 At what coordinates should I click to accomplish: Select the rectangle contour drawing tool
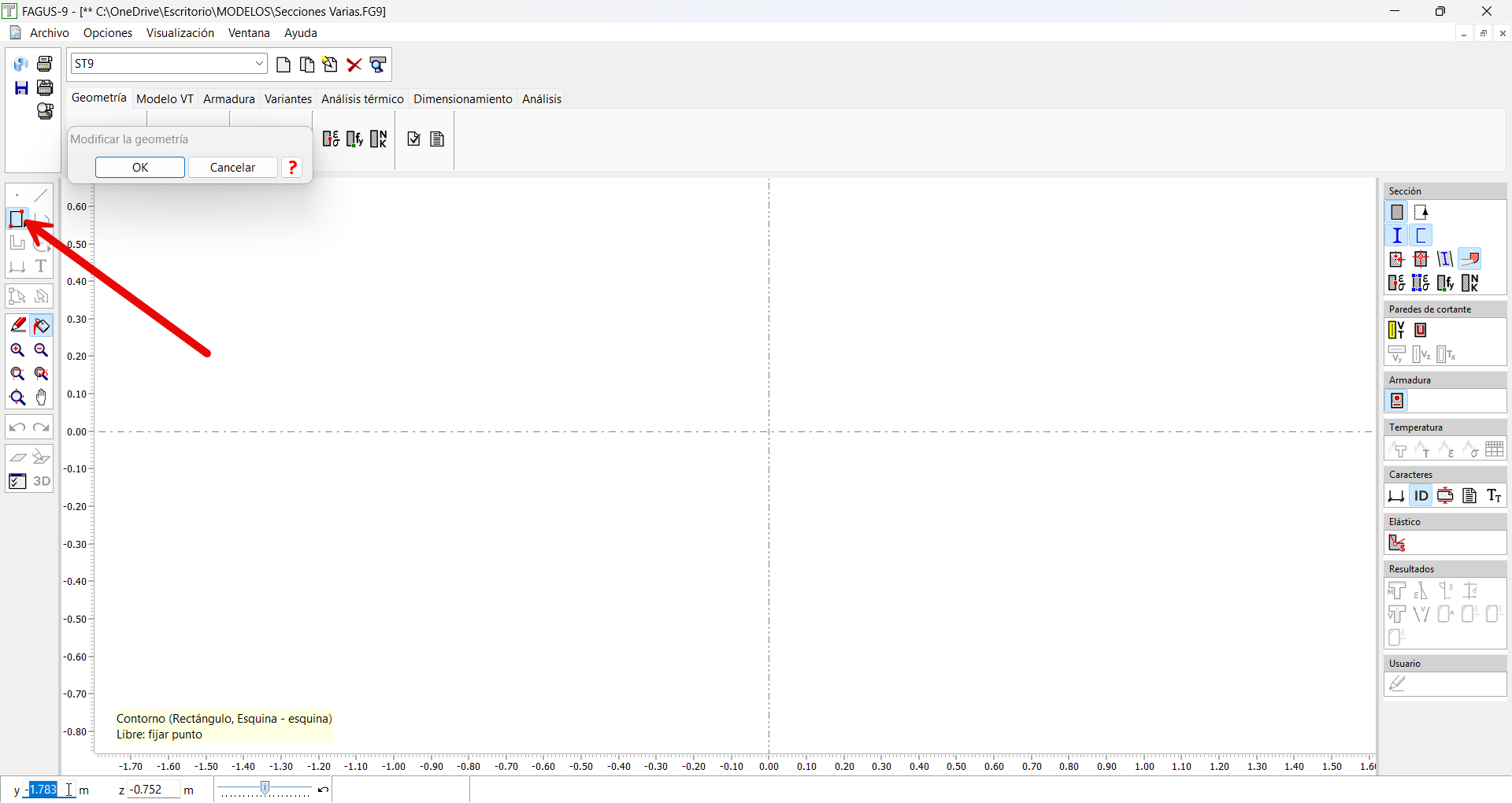tap(17, 218)
